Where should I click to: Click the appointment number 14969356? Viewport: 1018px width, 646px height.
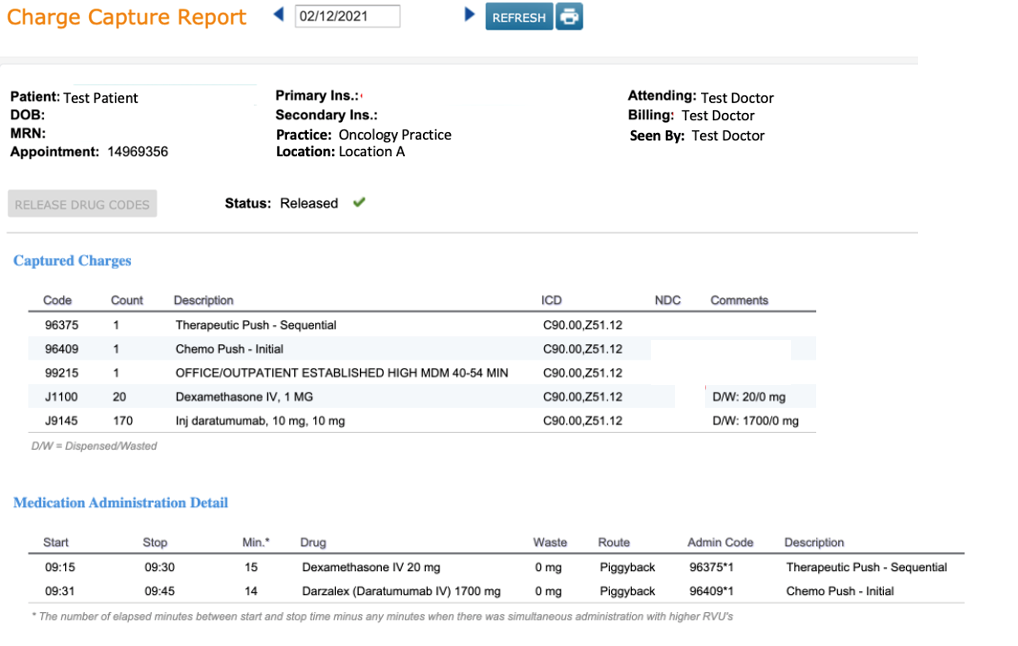click(137, 152)
